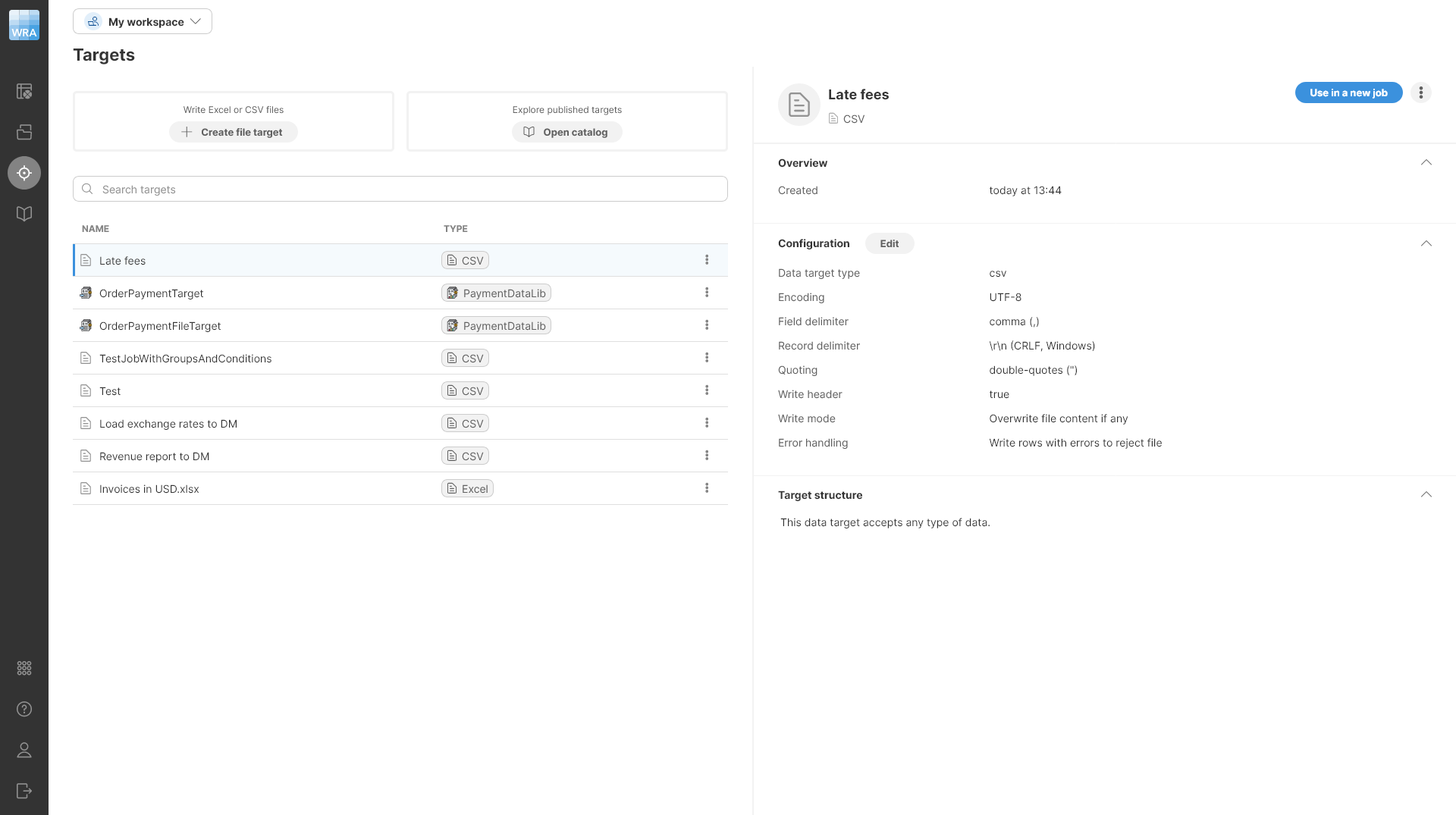Collapse the Target structure section
The image size is (1456, 815).
pos(1426,495)
